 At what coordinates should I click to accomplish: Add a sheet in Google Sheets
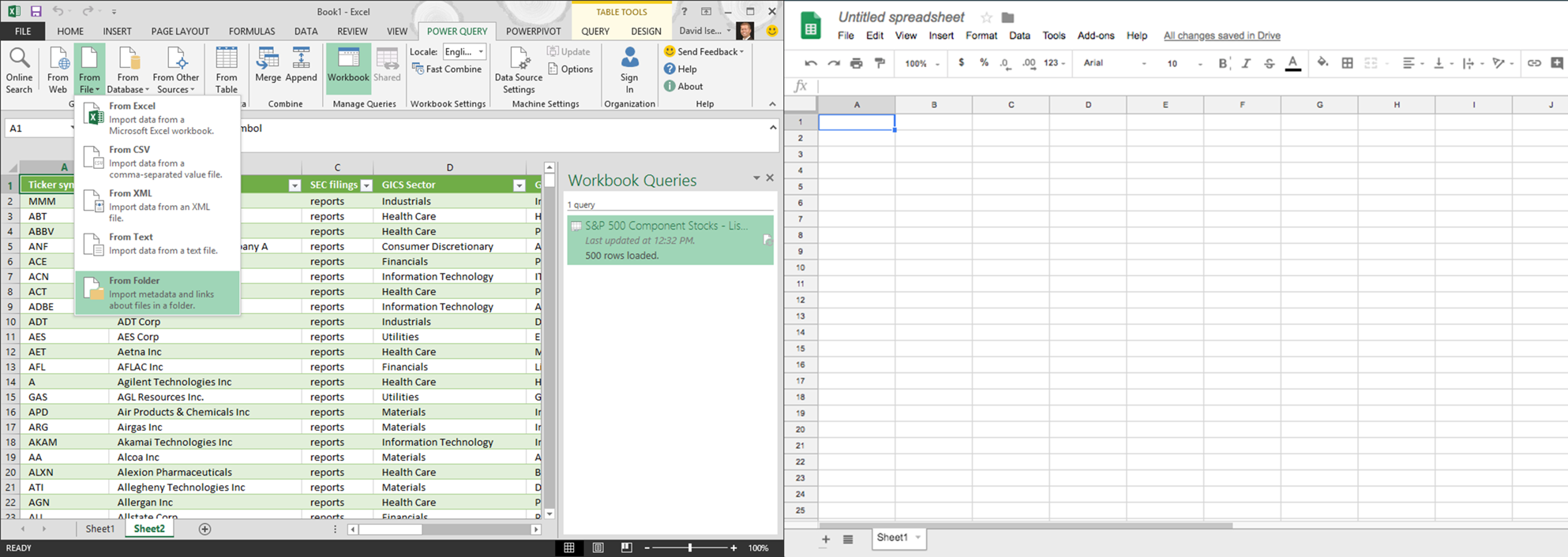tap(826, 540)
